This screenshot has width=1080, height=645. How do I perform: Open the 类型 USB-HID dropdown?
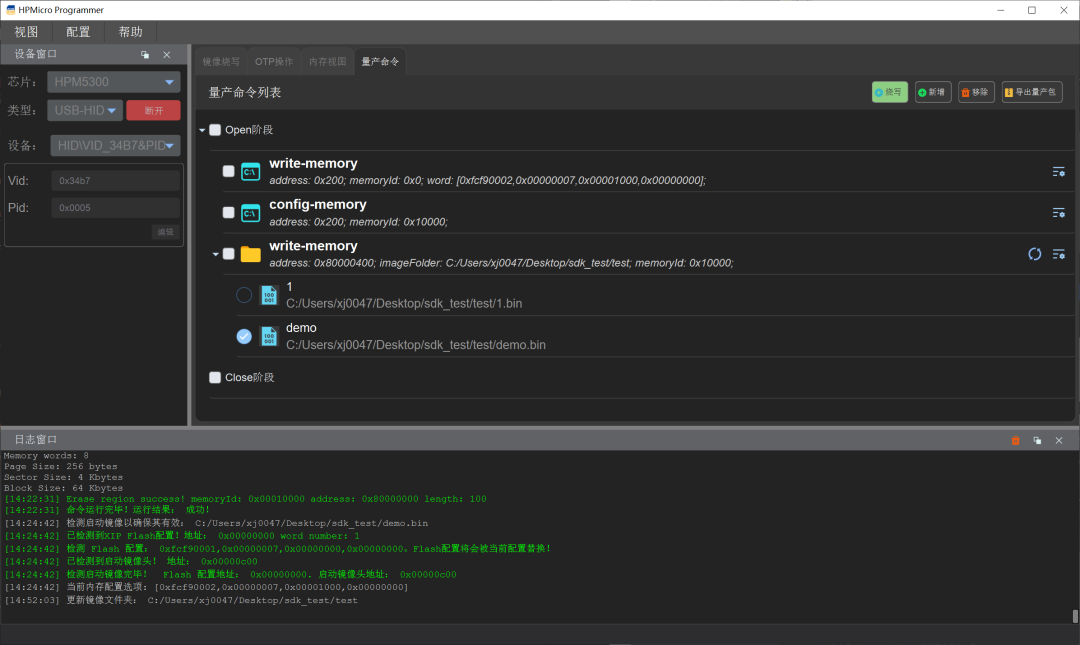85,110
